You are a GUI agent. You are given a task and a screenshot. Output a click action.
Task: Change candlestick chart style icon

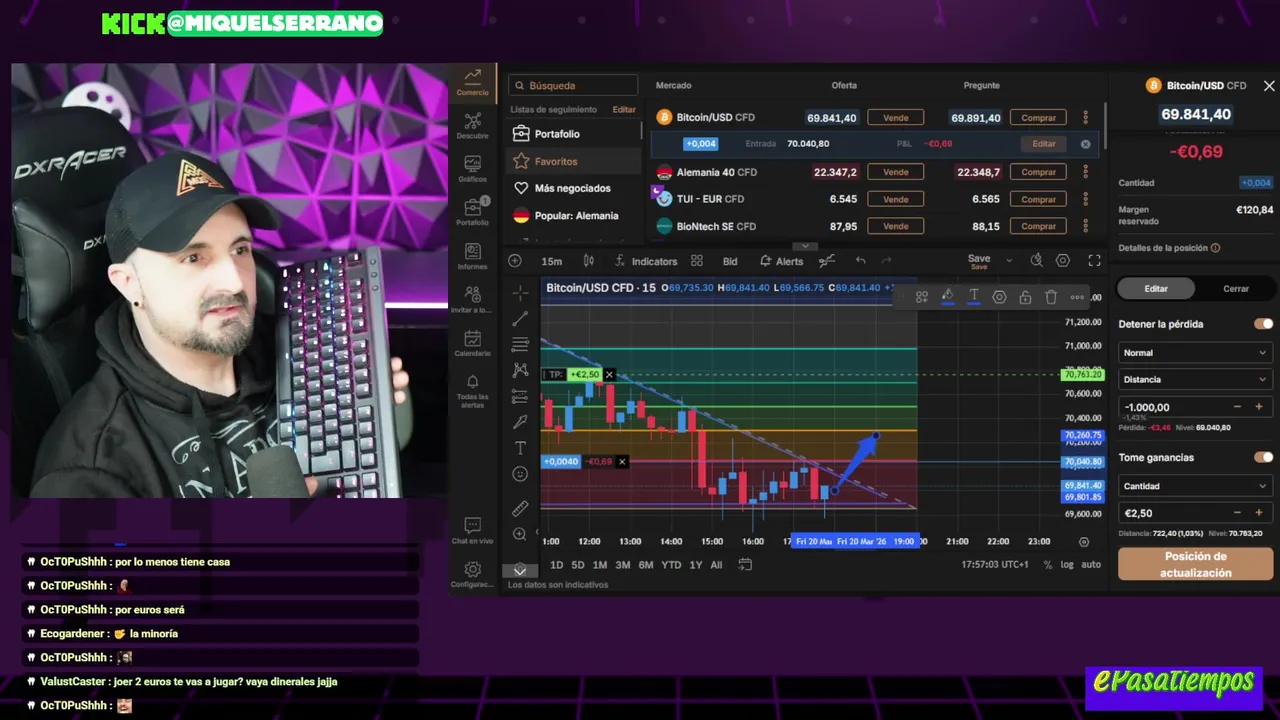coord(589,261)
